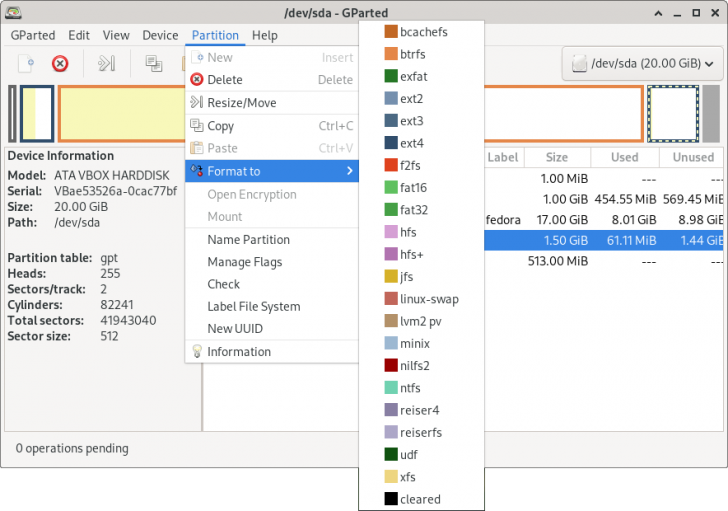728x511 pixels.
Task: Select the fedora 17.00 GiB partition row
Action: tap(604, 220)
